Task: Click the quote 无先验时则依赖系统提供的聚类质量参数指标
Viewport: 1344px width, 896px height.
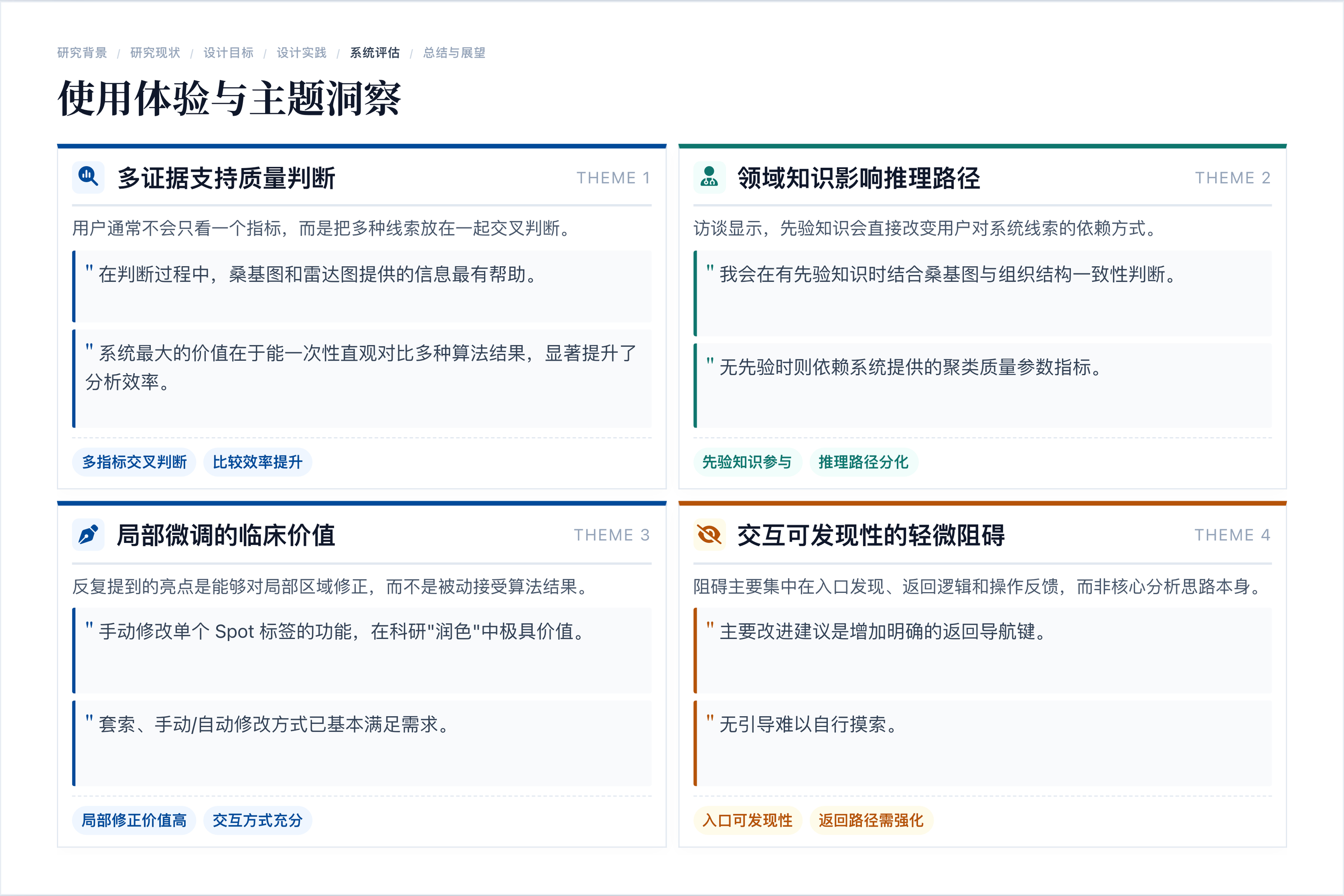Action: point(982,386)
